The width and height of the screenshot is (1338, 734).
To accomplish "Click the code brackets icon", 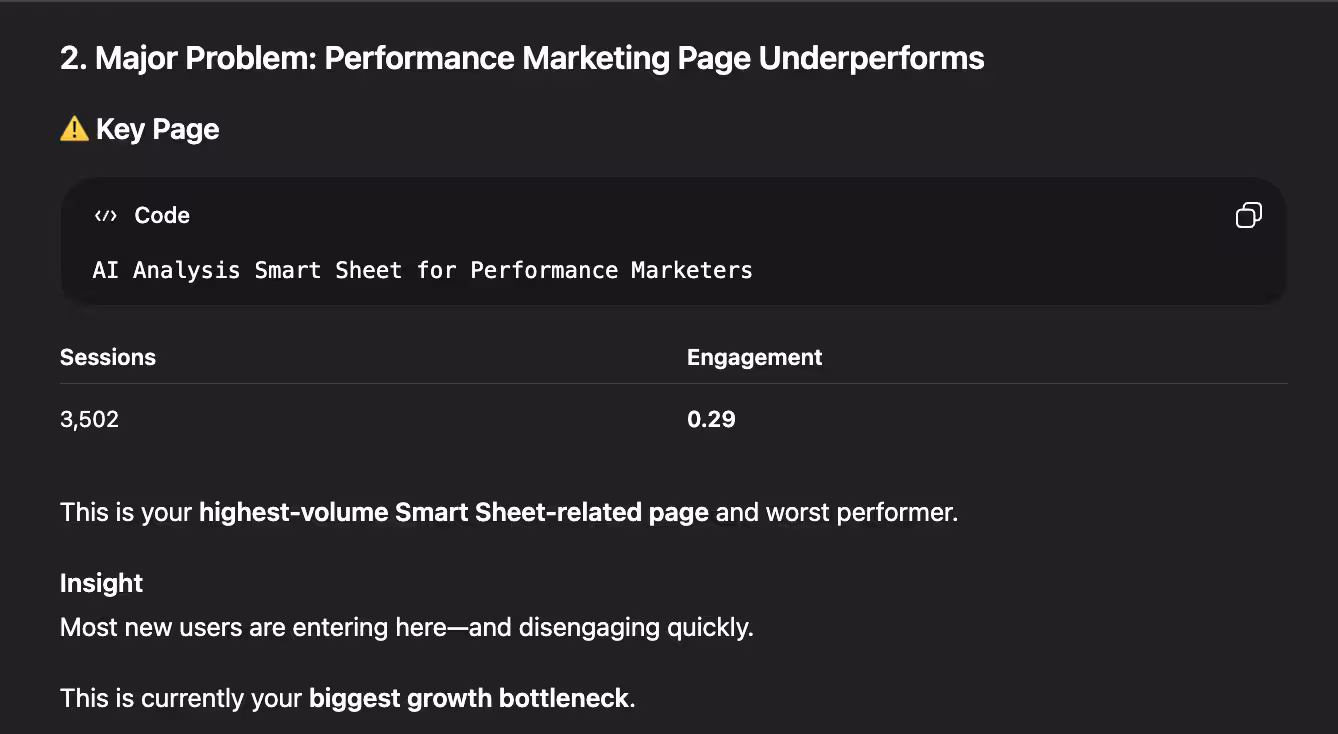I will pyautogui.click(x=105, y=216).
